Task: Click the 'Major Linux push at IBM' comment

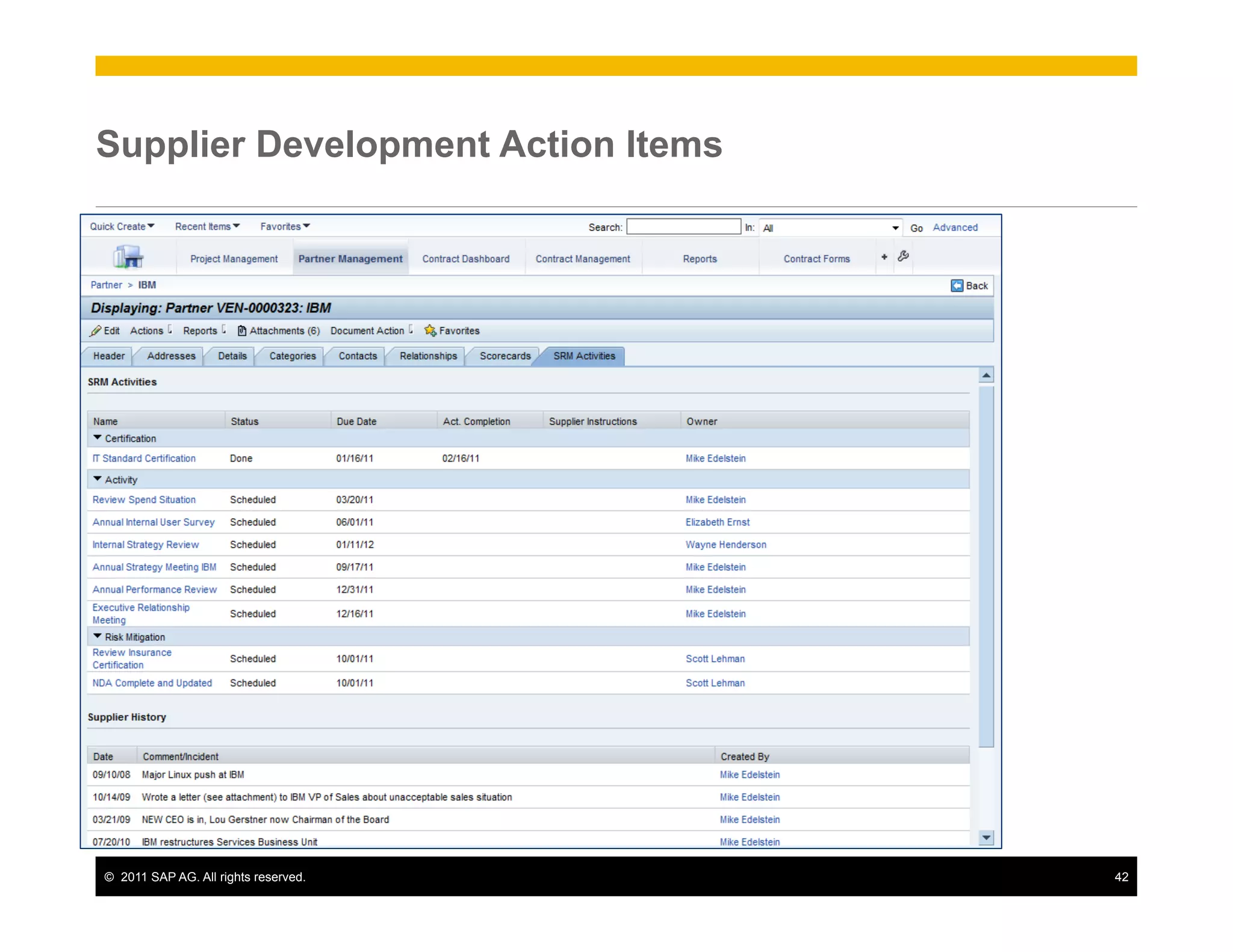Action: [193, 775]
